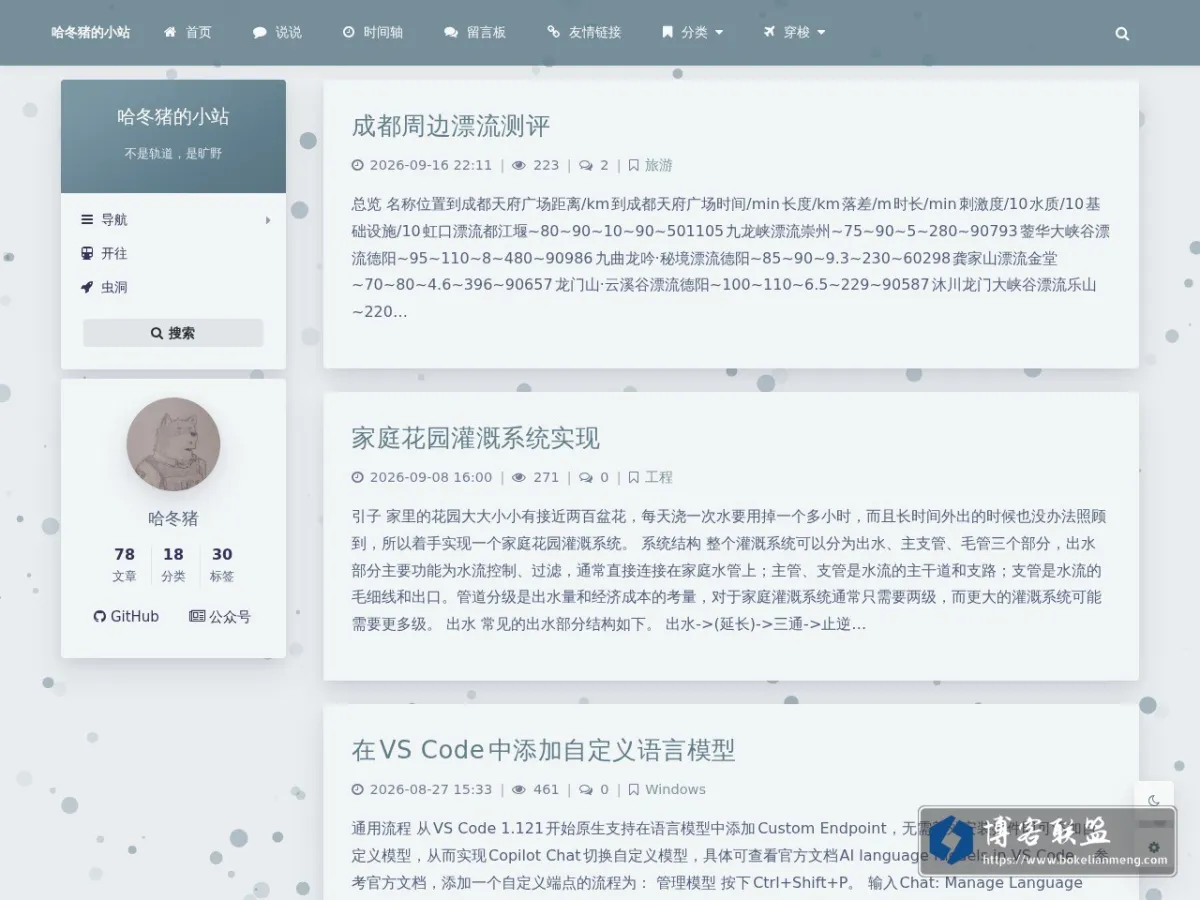The image size is (1200, 900).
Task: Click the clock icon beside 2026-09-08 16:00
Action: (358, 477)
